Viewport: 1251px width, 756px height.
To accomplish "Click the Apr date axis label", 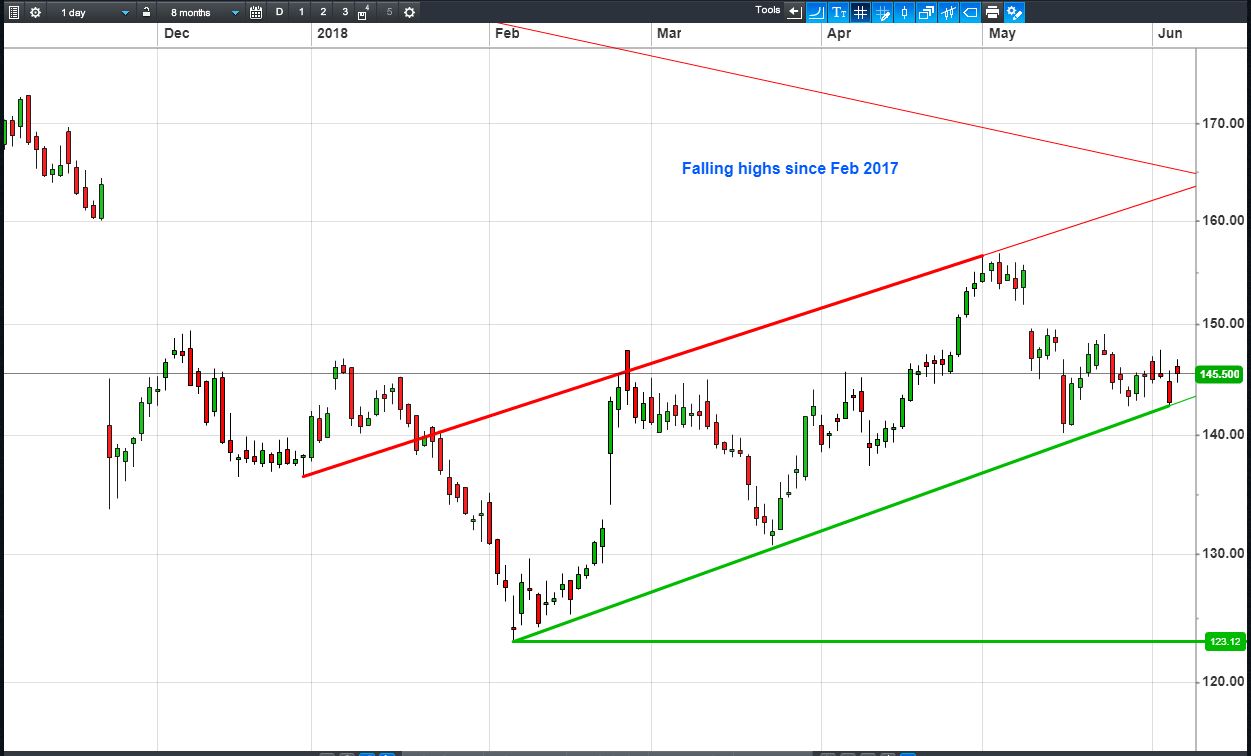I will (840, 34).
